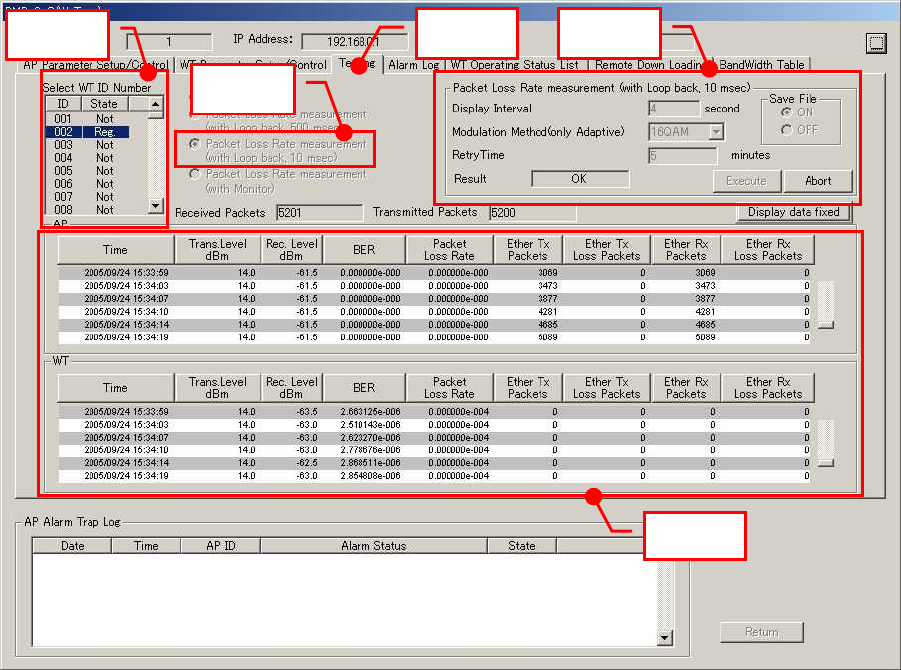Click the AP ID column header in Alarm Trap Log
The width and height of the screenshot is (901, 670).
point(221,546)
